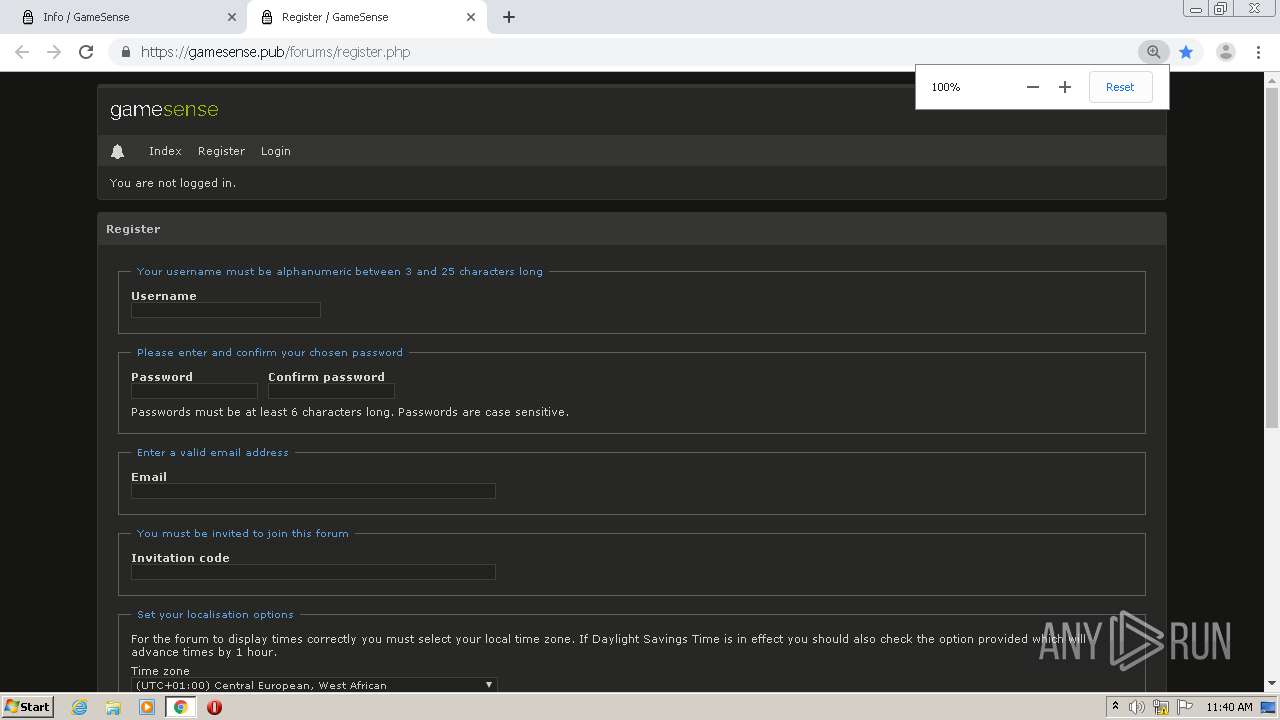This screenshot has height=720, width=1280.
Task: Open the forum notifications bell icon
Action: (117, 151)
